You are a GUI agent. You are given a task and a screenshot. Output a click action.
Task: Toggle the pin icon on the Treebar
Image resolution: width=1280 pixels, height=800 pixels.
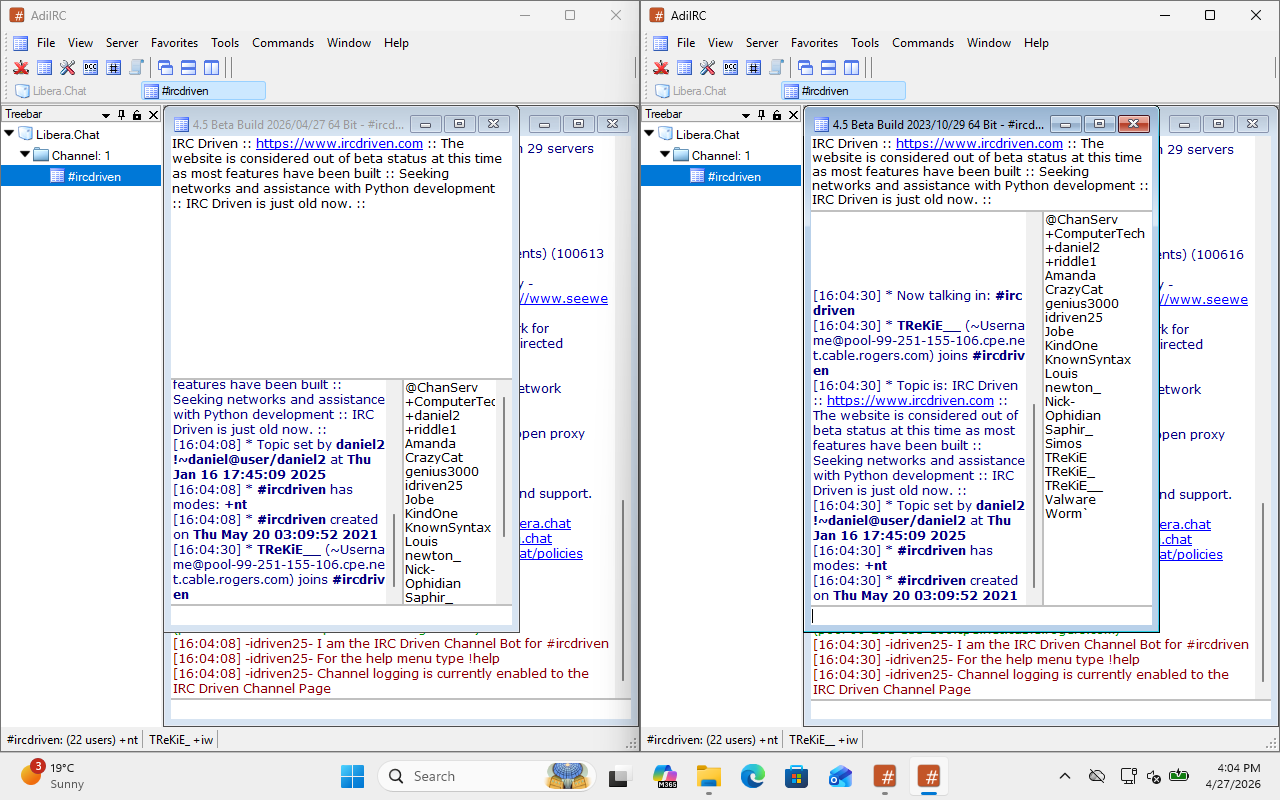point(121,114)
